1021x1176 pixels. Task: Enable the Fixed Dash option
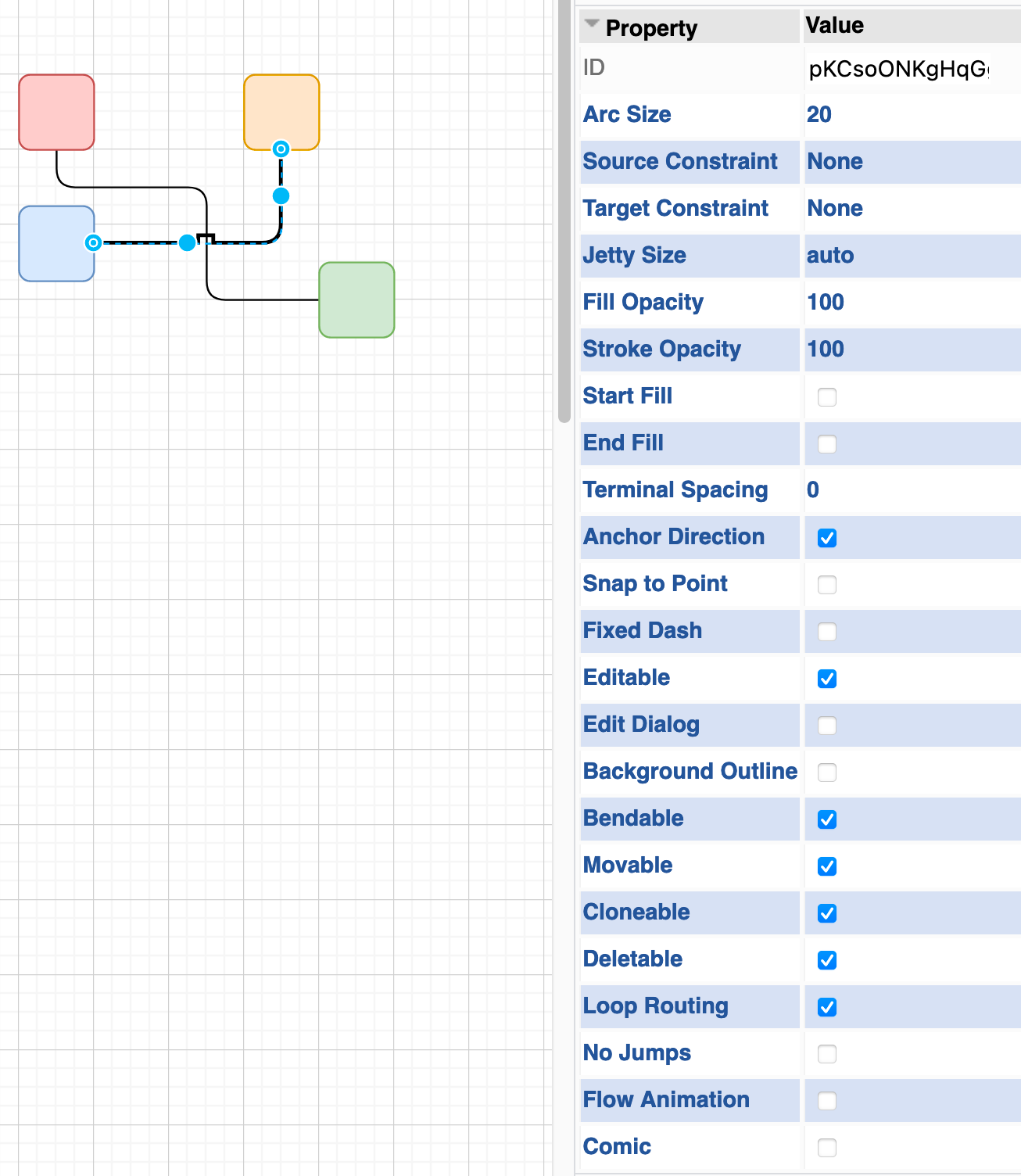pos(826,632)
